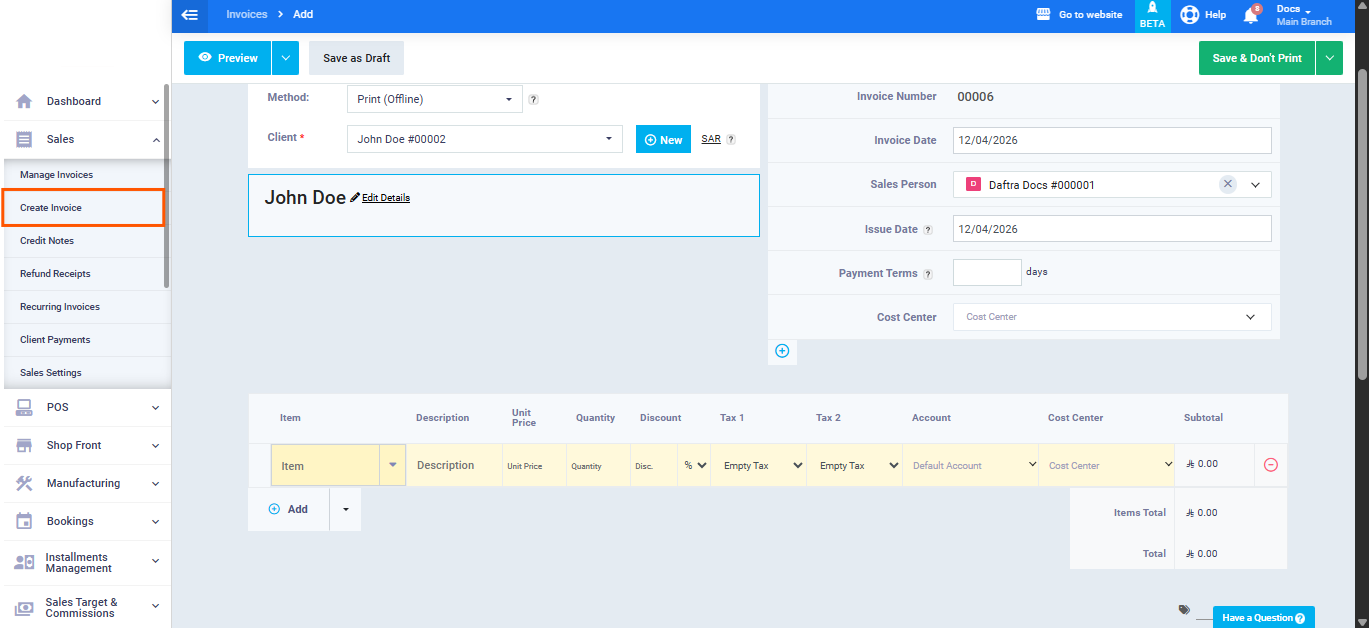The image size is (1369, 628).
Task: Click the New client button
Action: [x=663, y=140]
